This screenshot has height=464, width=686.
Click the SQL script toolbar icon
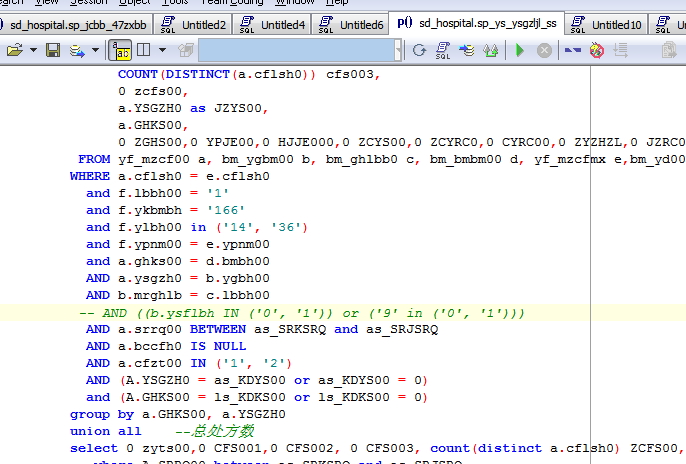[x=443, y=51]
